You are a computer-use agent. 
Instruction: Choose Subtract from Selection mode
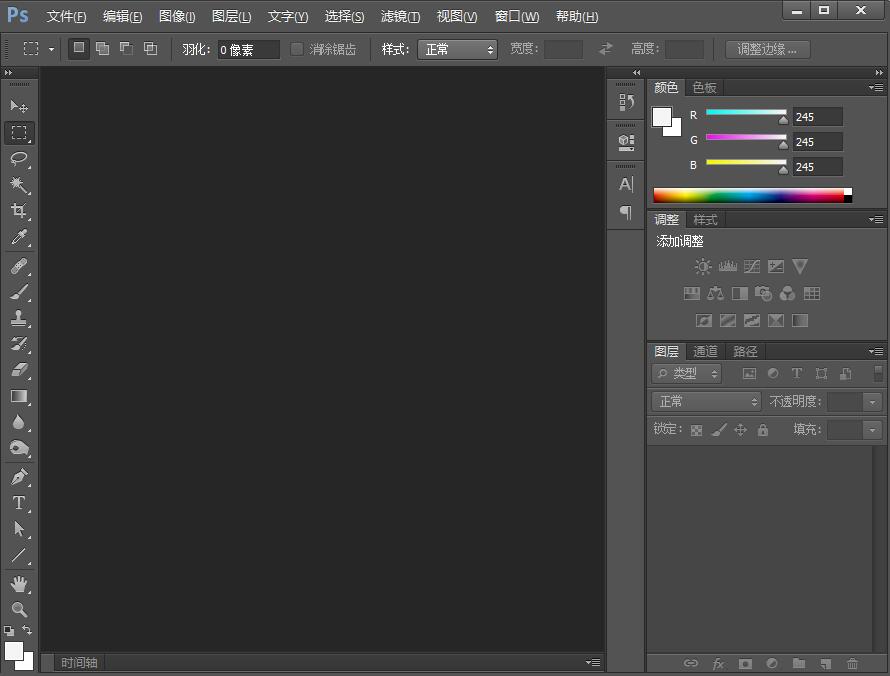pos(126,49)
